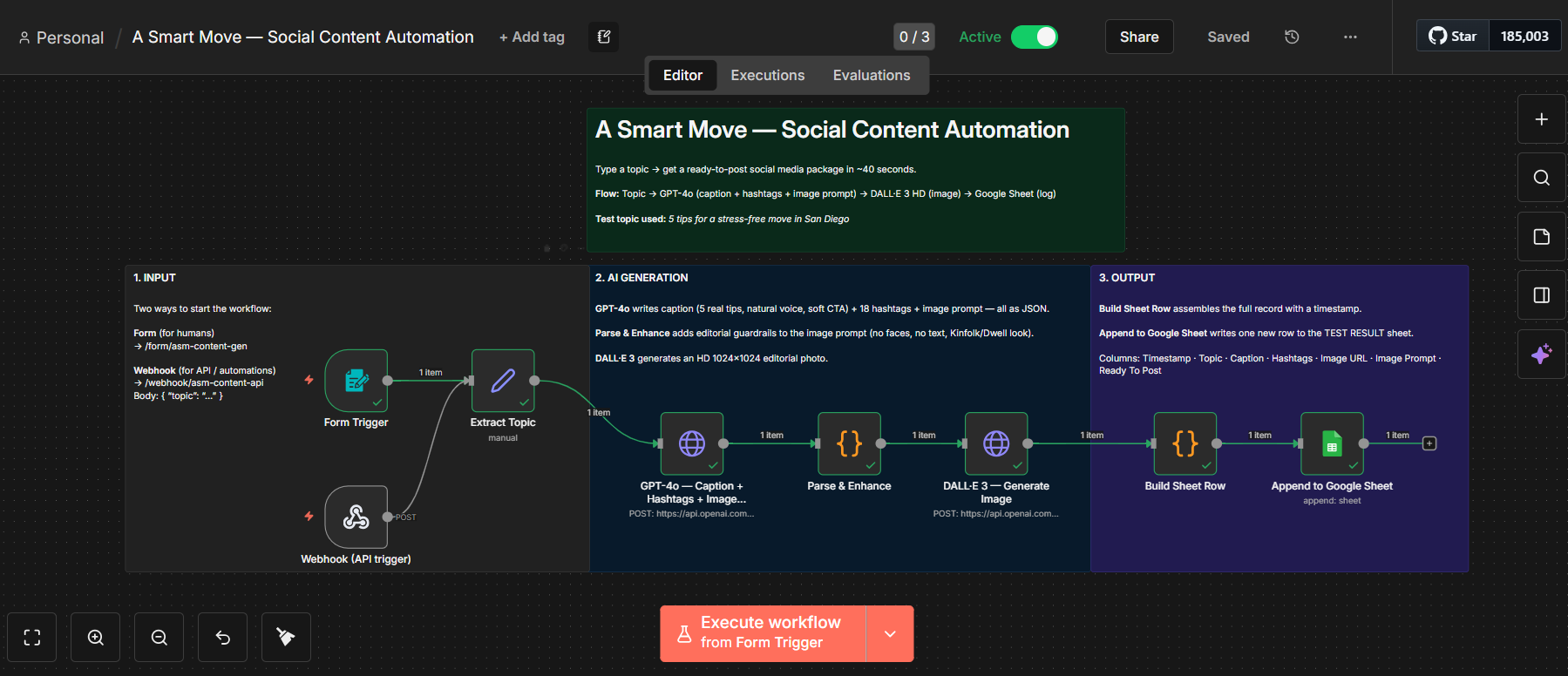
Task: Select the 1. INPUT sticky note heading
Action: (154, 278)
